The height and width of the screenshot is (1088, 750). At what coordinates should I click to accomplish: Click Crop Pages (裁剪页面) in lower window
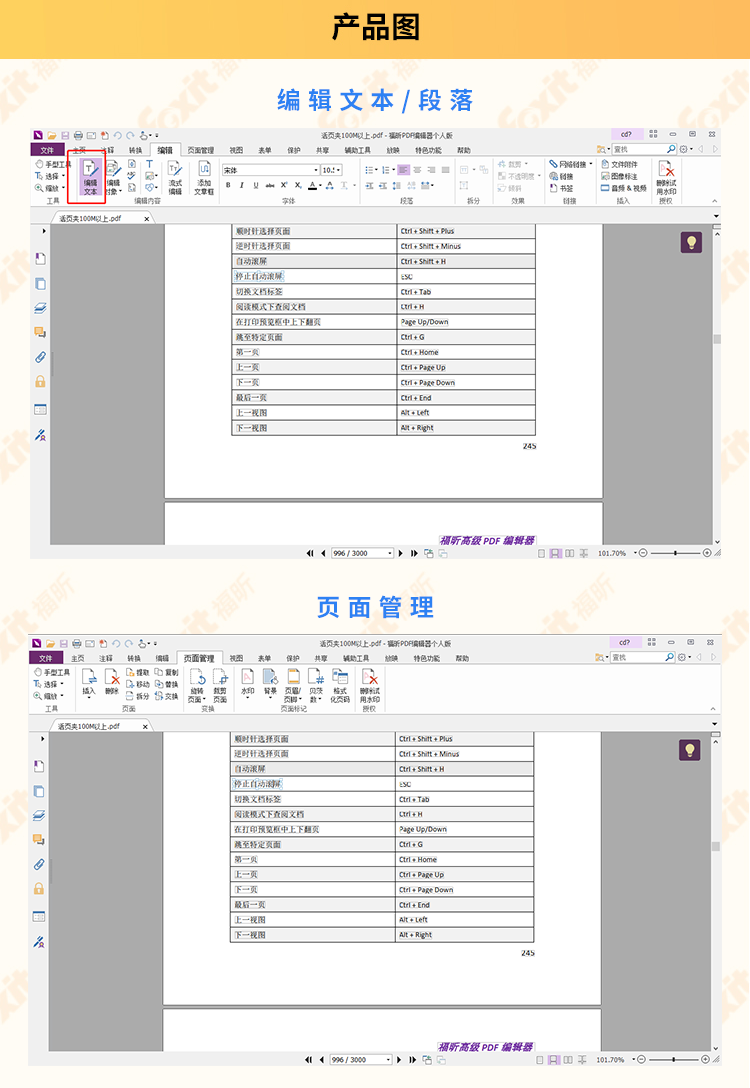pyautogui.click(x=220, y=686)
